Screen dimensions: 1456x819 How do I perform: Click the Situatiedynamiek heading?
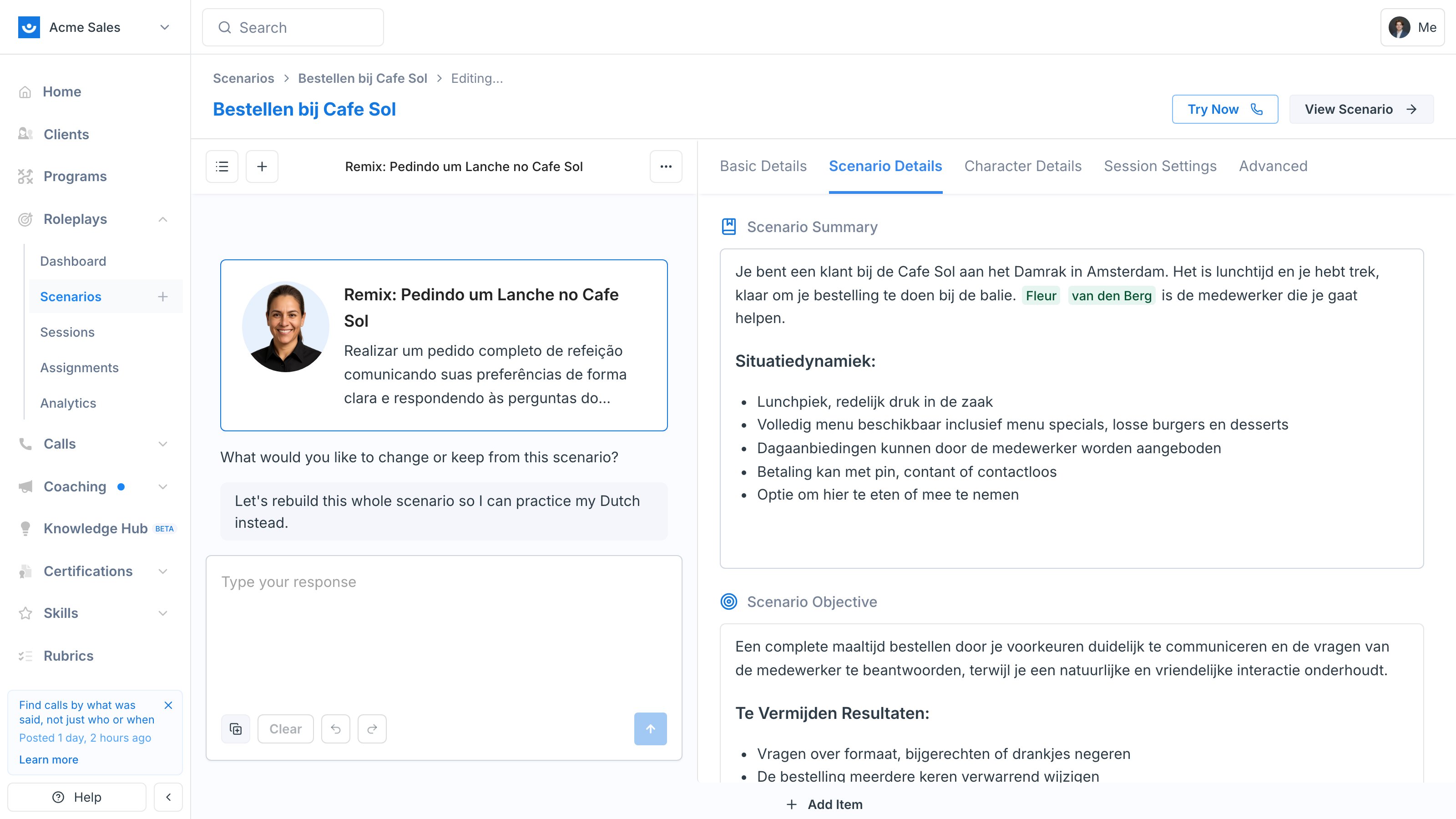coord(805,361)
